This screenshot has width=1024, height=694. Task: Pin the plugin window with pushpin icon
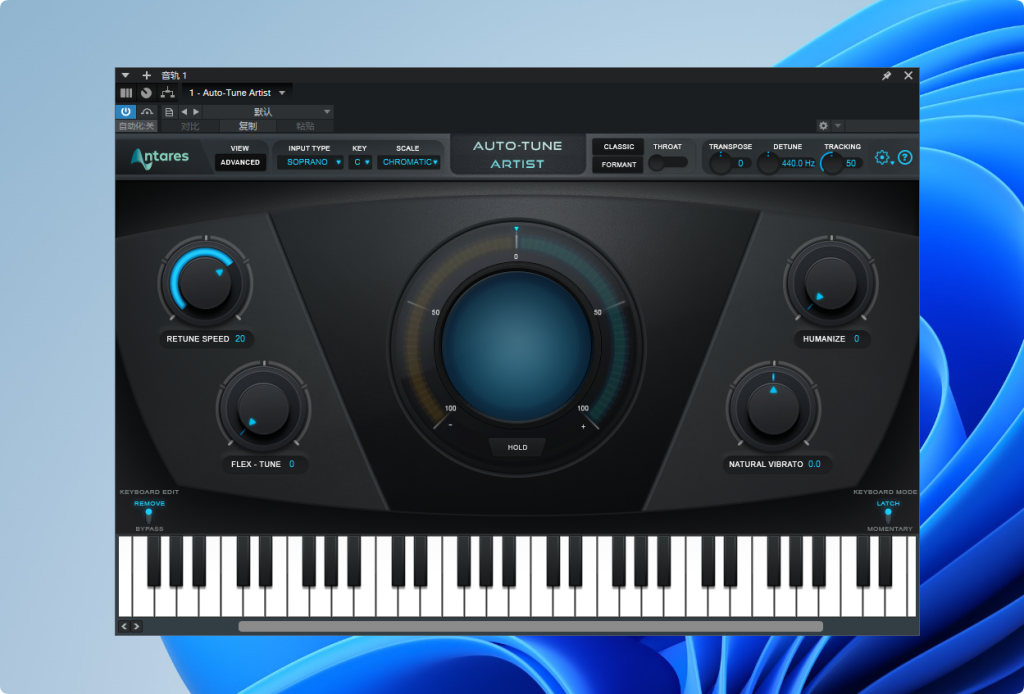pos(886,76)
